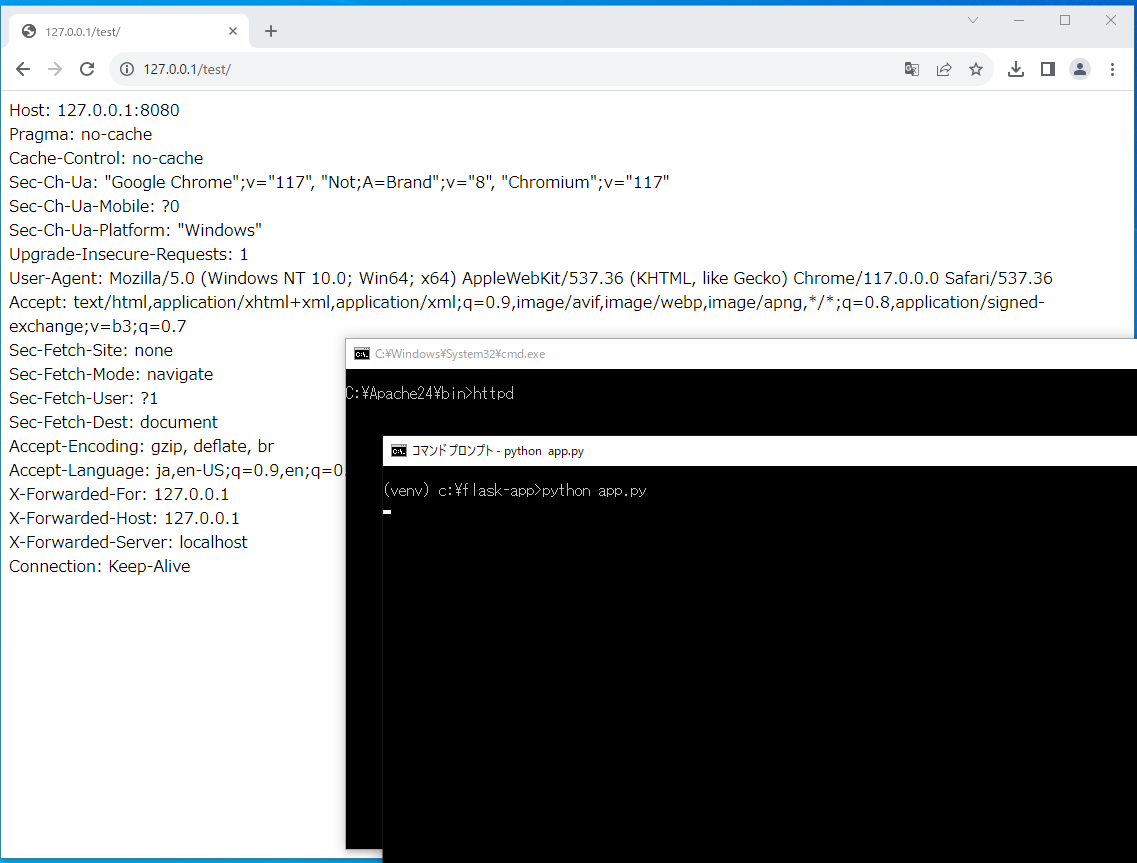Image resolution: width=1137 pixels, height=863 pixels.
Task: Open the tab search dropdown chevron
Action: [972, 20]
